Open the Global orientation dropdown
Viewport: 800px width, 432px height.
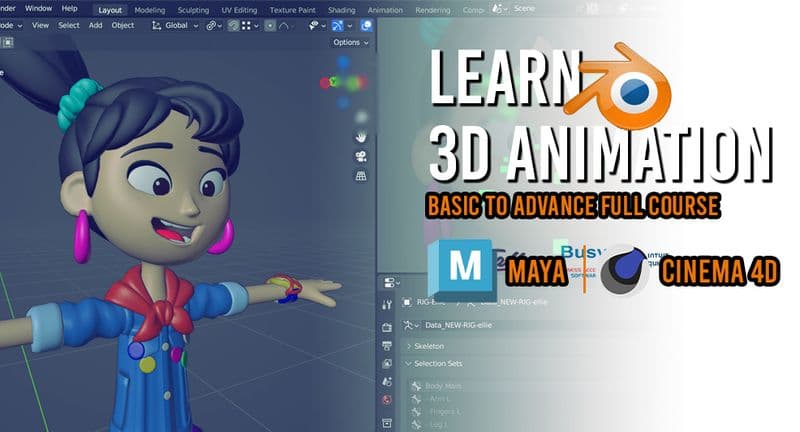click(182, 26)
